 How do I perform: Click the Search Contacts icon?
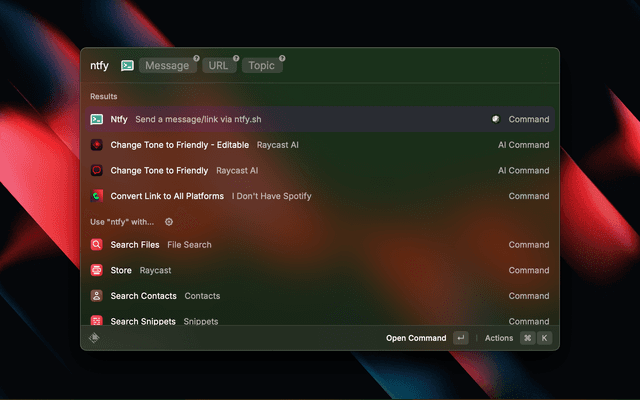97,296
